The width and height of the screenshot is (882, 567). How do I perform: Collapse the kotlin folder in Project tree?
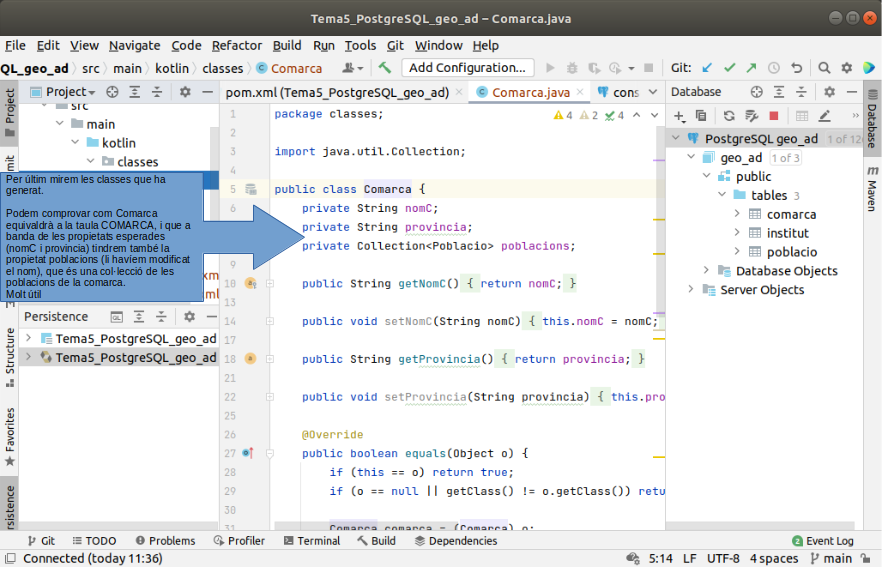point(76,143)
